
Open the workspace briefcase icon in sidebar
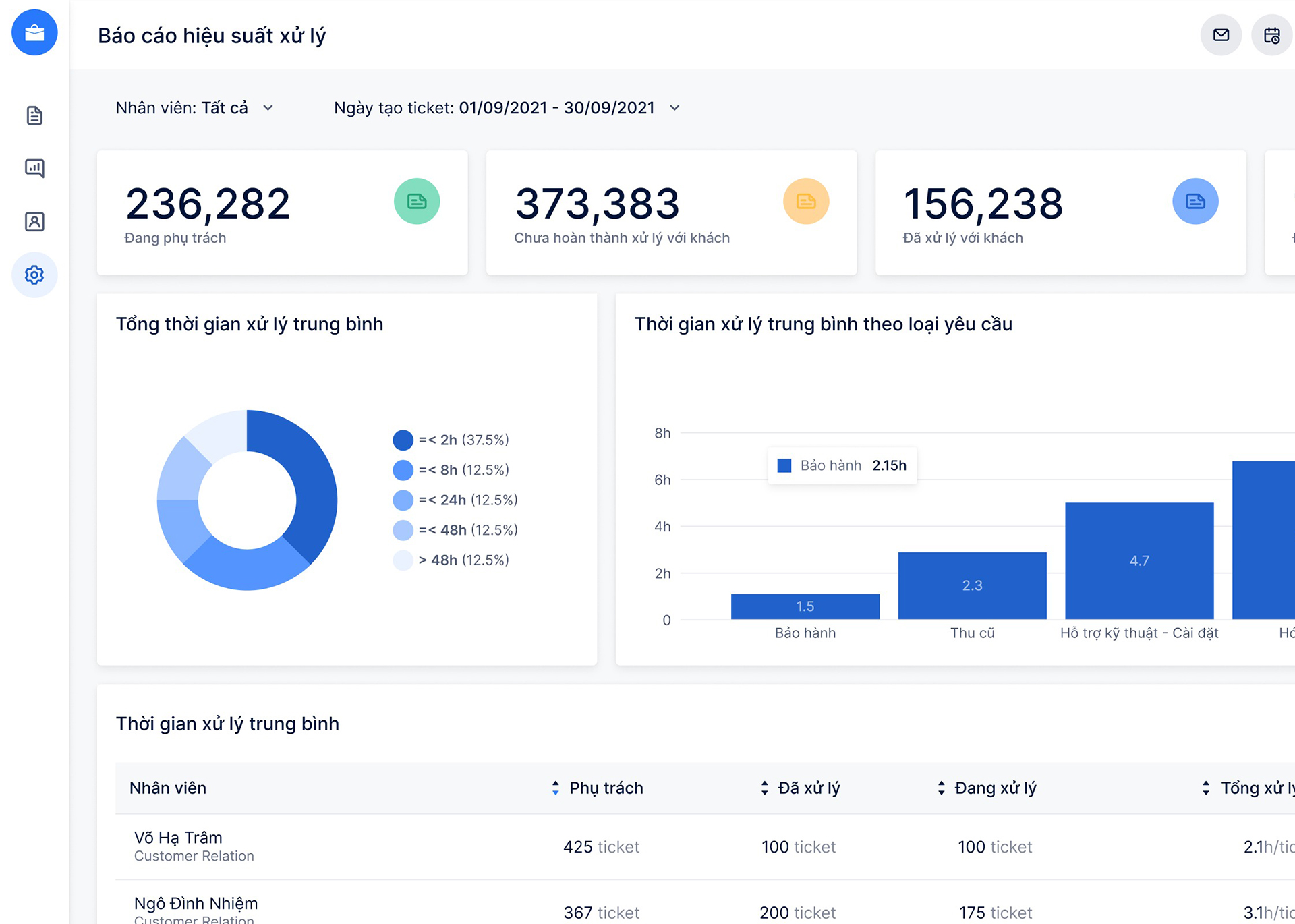(x=34, y=32)
